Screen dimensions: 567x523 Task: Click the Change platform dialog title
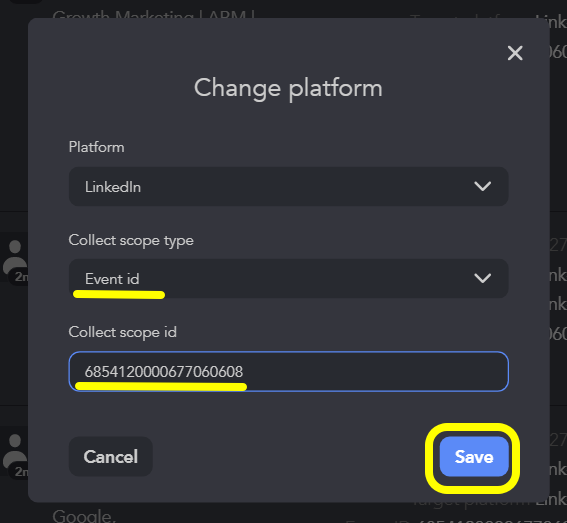[x=288, y=88]
